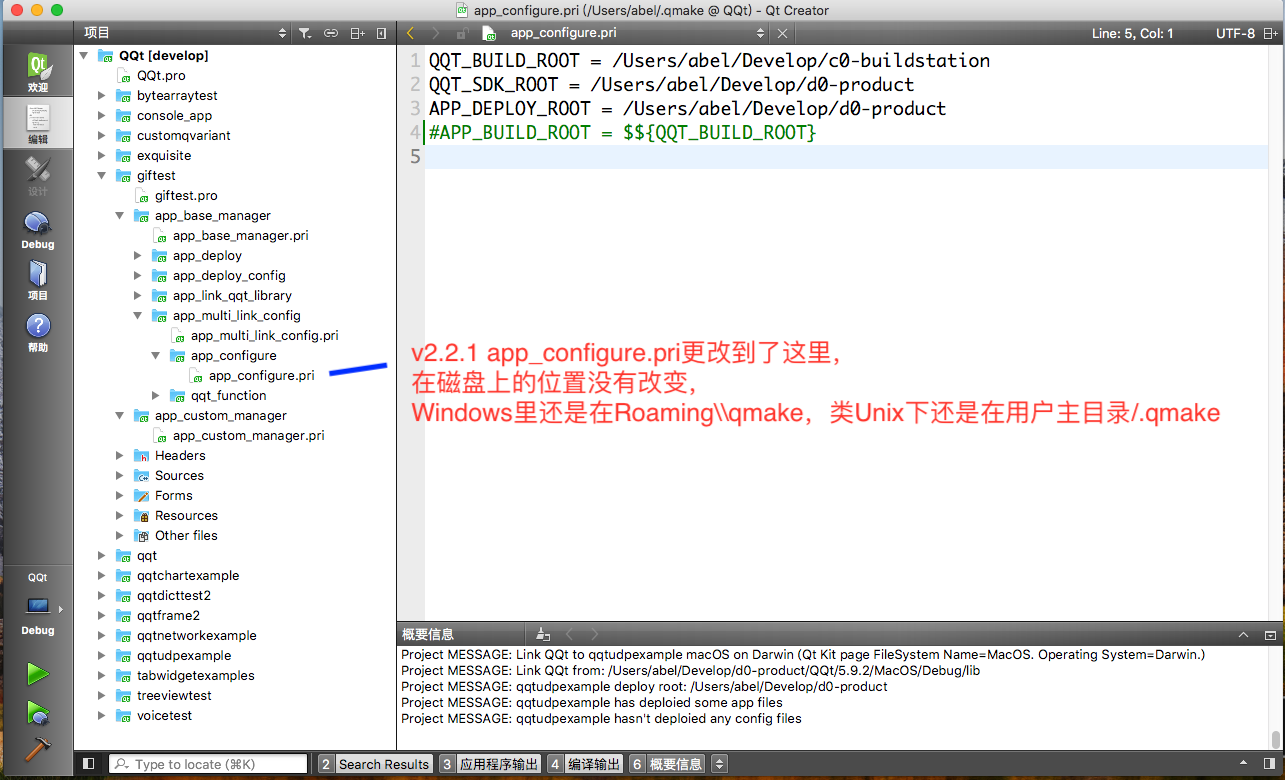Build project with hammer icon
Image resolution: width=1285 pixels, height=780 pixels.
coord(37,749)
